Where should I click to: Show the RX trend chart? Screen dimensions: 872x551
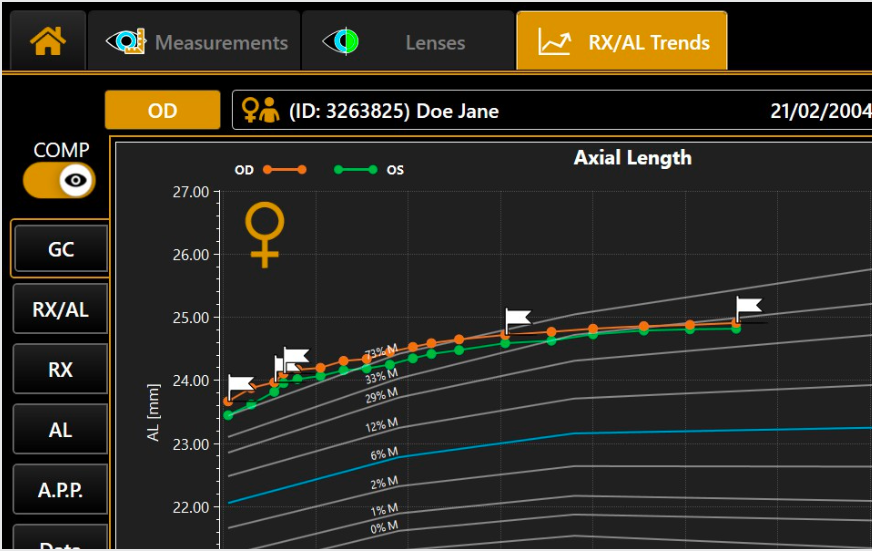pyautogui.click(x=61, y=369)
